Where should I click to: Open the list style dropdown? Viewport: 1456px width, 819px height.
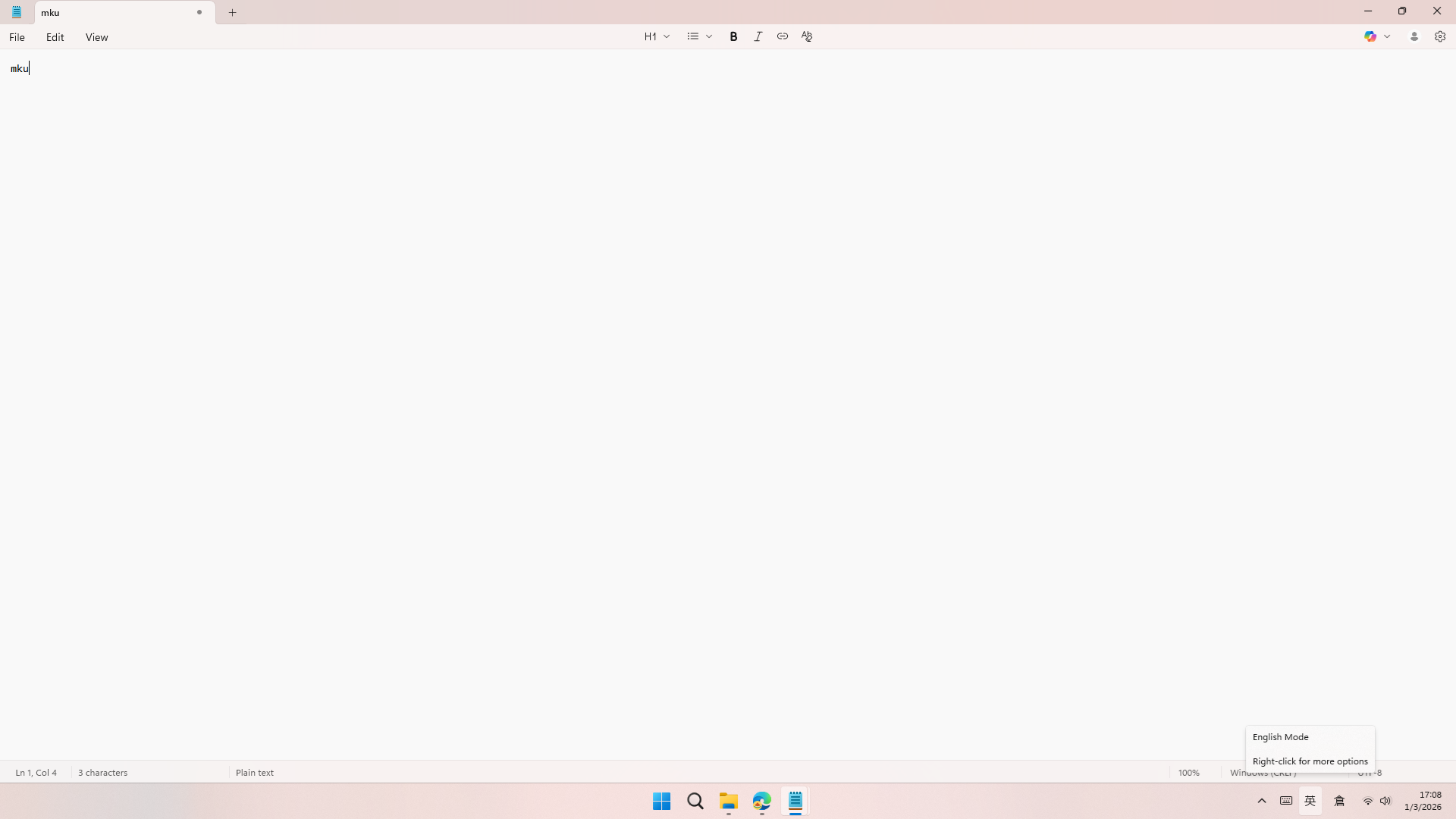pos(699,36)
